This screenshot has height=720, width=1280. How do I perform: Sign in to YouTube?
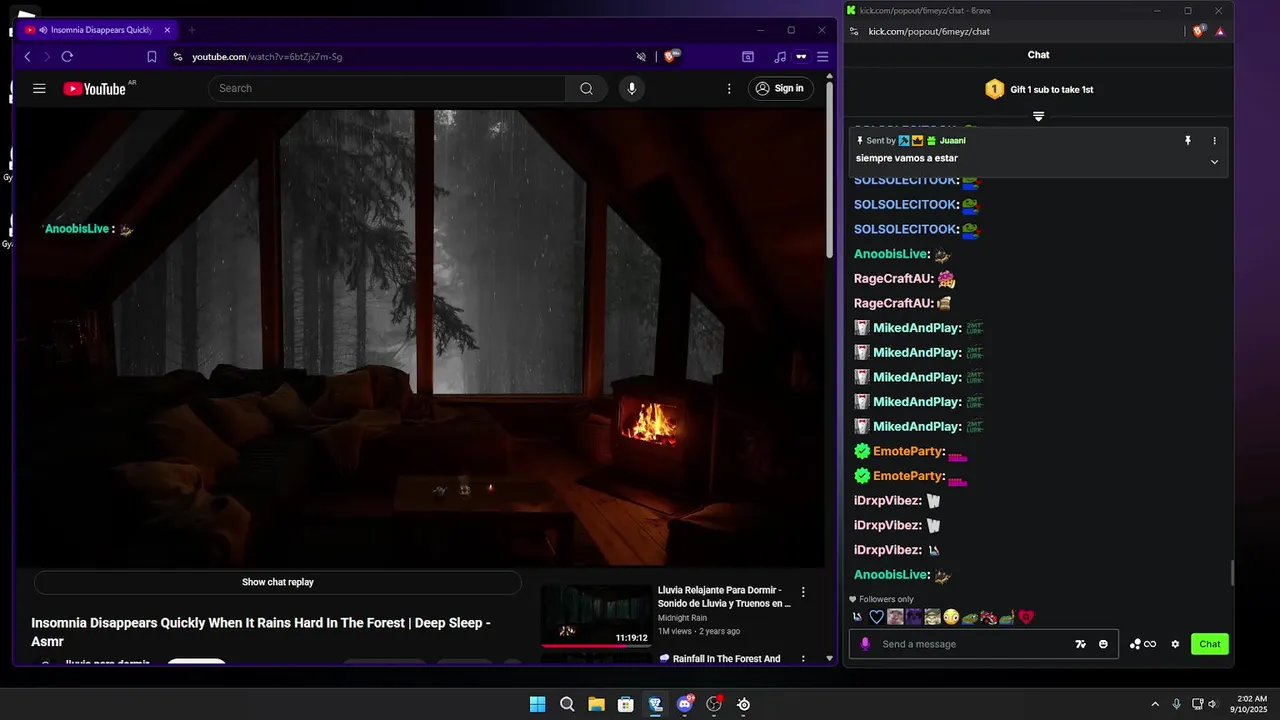(x=780, y=89)
